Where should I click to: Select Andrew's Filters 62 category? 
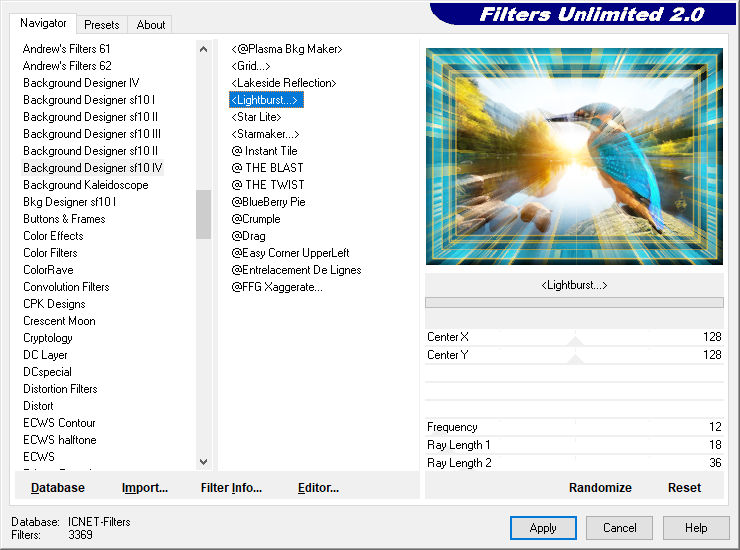(67, 66)
